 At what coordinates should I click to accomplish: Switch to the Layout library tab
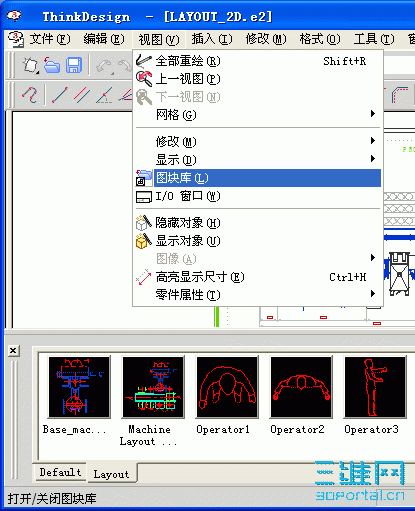pos(111,474)
